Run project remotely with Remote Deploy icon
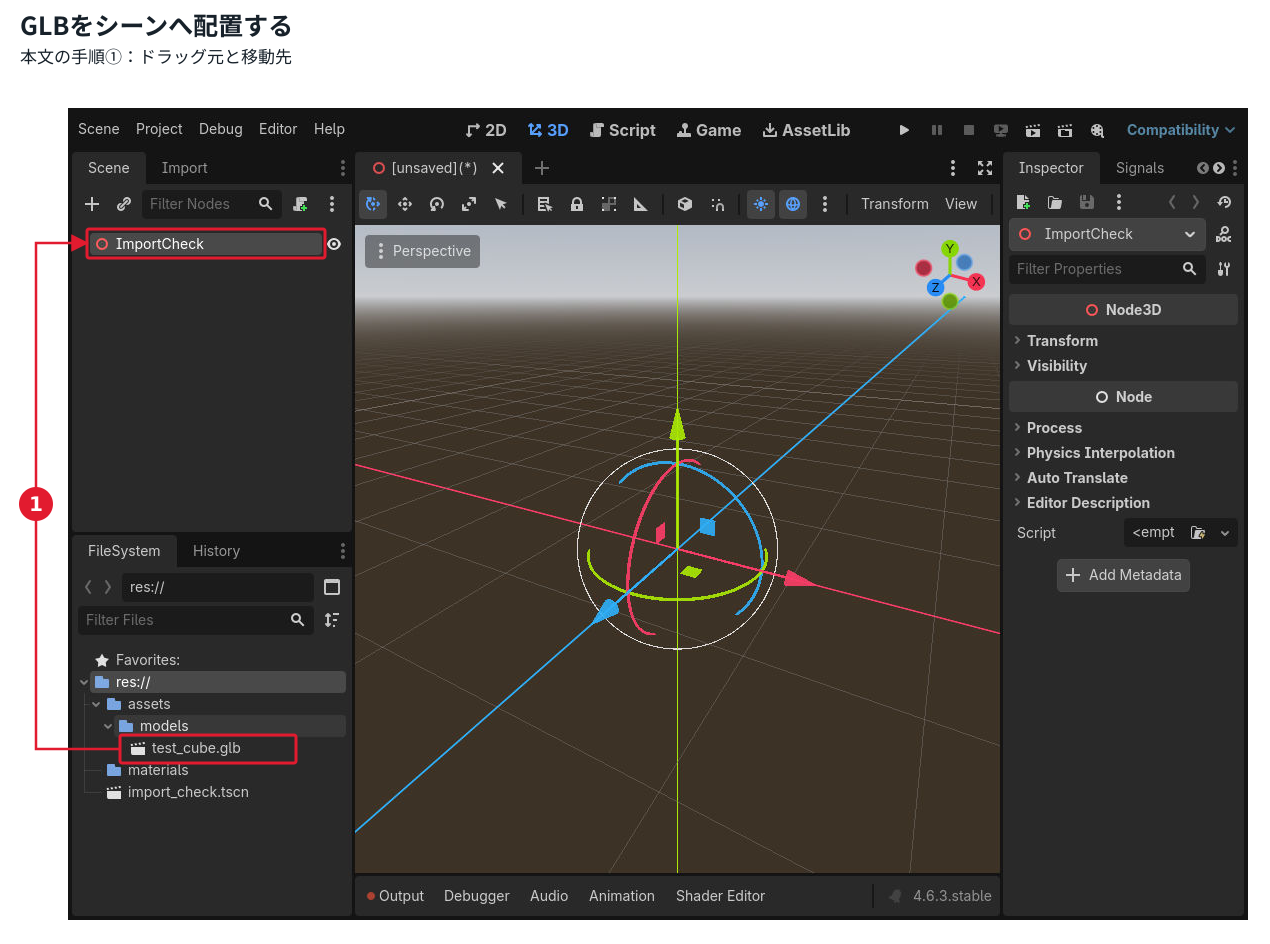The width and height of the screenshot is (1270, 944). click(x=1001, y=130)
